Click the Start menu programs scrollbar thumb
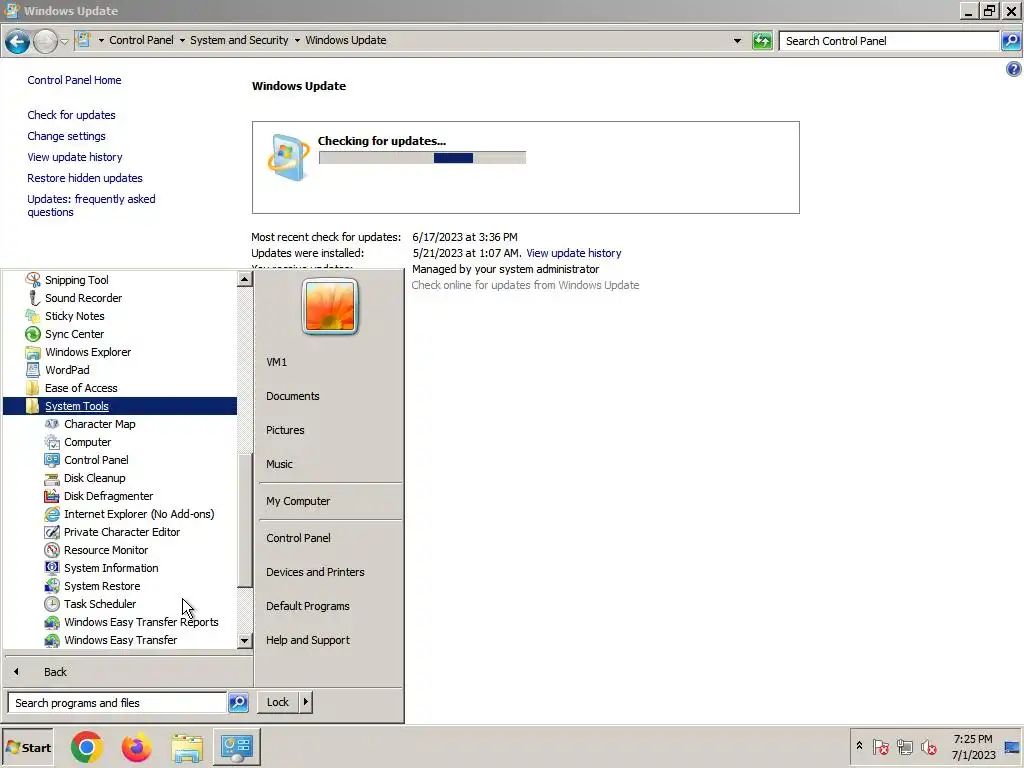 point(244,520)
